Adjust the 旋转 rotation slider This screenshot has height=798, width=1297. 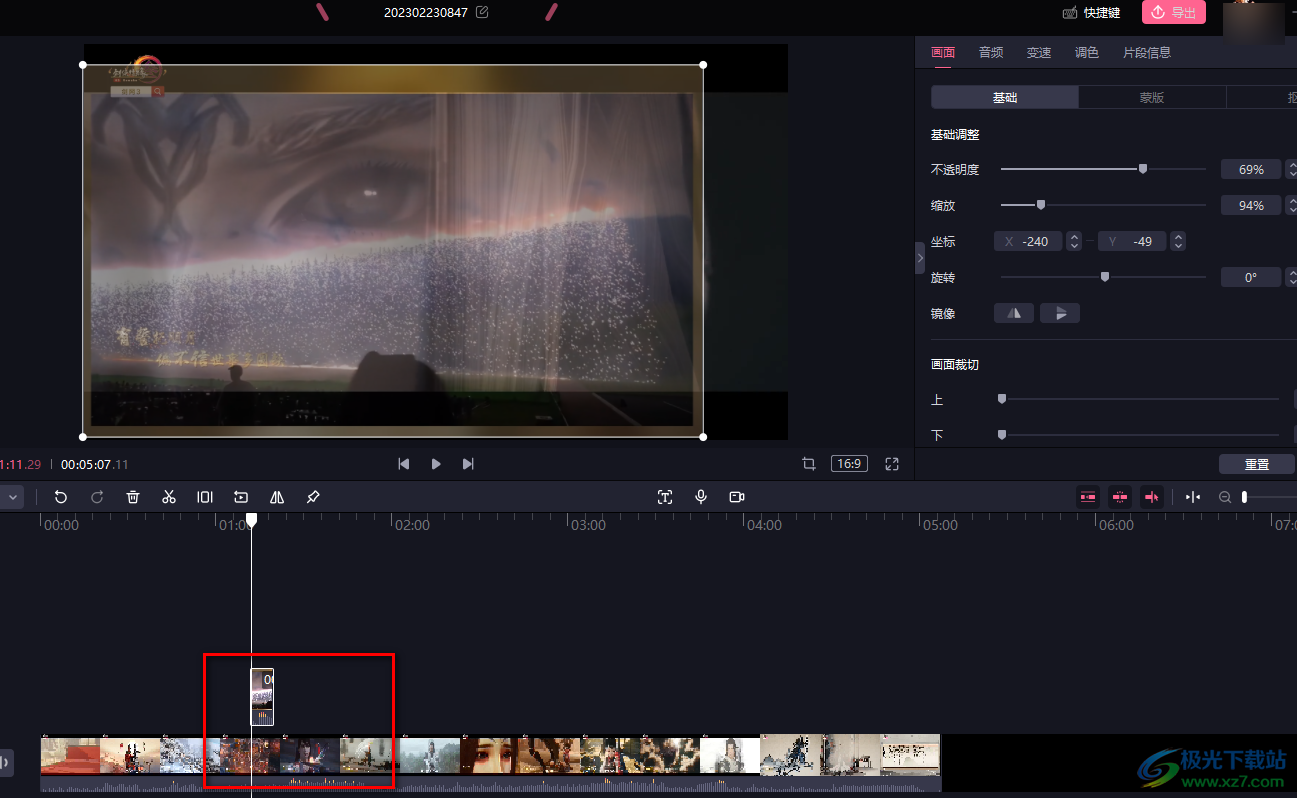[x=1103, y=277]
